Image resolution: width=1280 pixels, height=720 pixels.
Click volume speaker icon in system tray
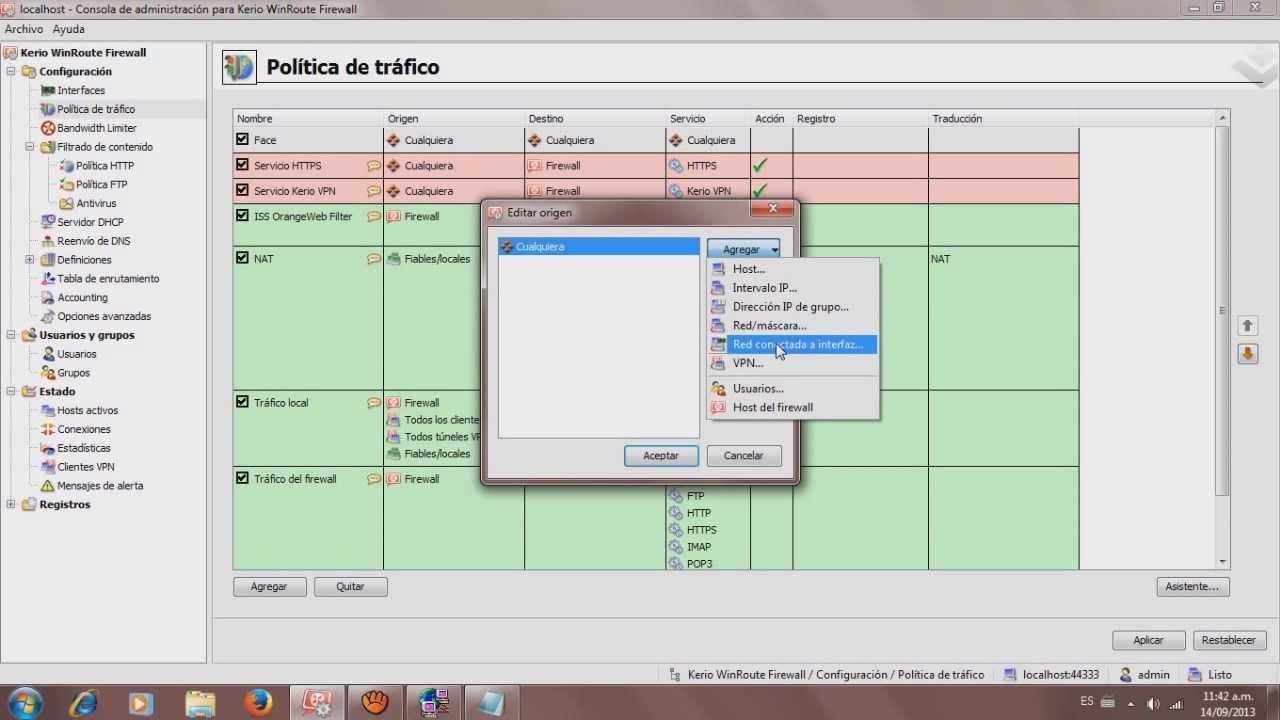1153,703
